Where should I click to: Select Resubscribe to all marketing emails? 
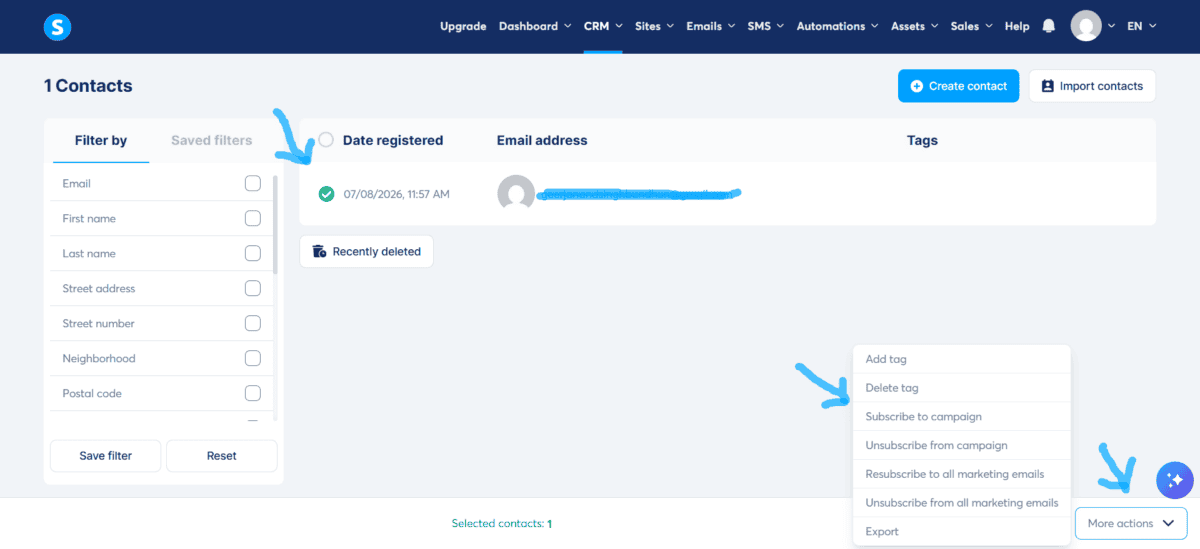click(x=962, y=474)
